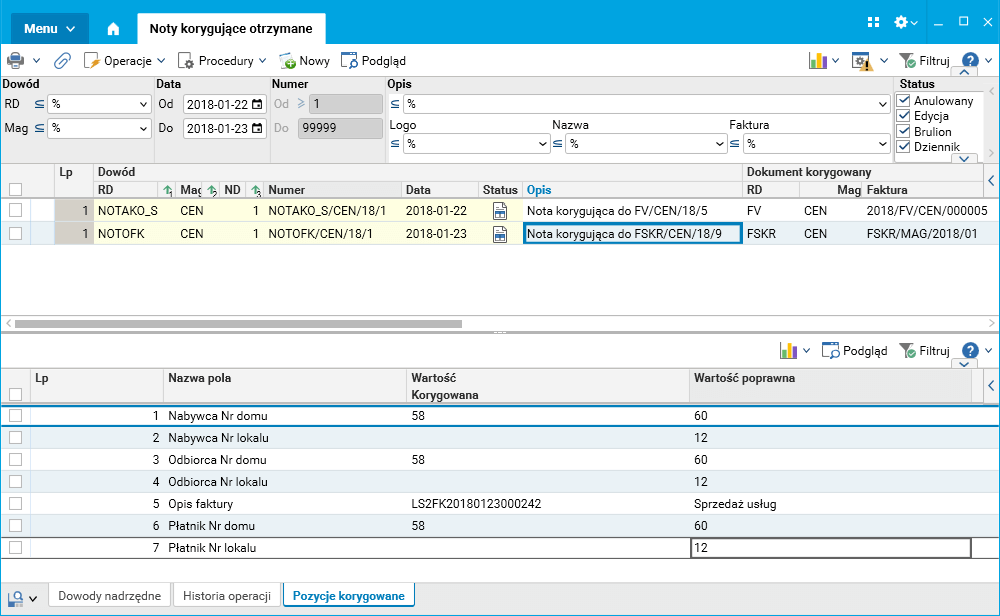Click document status icon for NOTOFK row

[x=500, y=234]
